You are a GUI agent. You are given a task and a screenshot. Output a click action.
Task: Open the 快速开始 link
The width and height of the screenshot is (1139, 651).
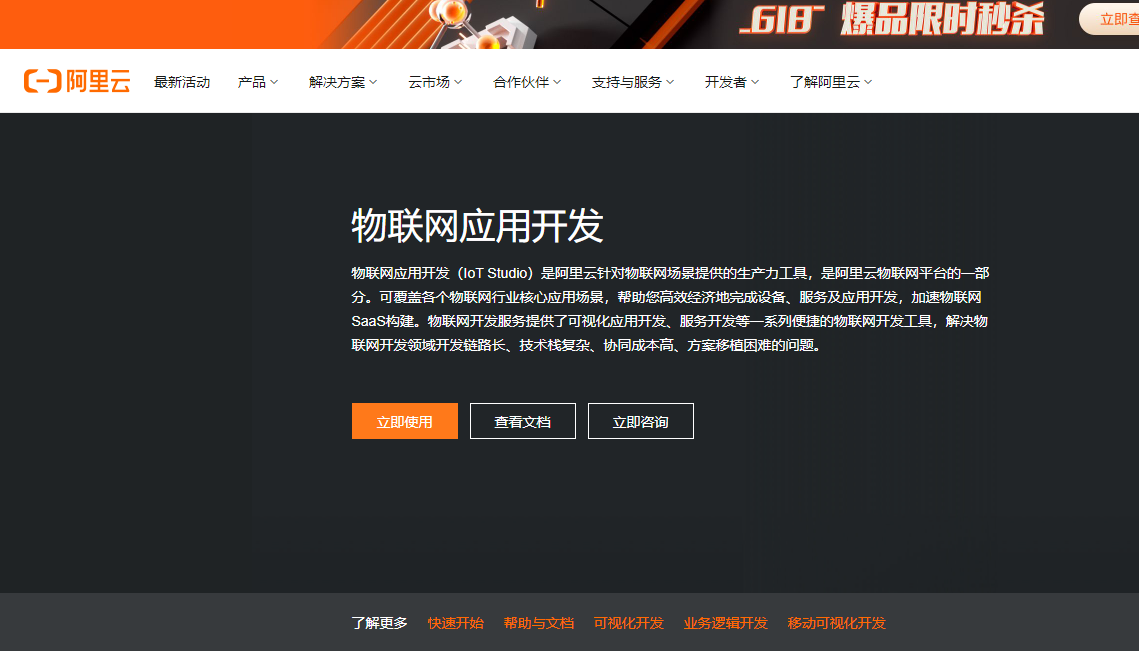click(455, 623)
